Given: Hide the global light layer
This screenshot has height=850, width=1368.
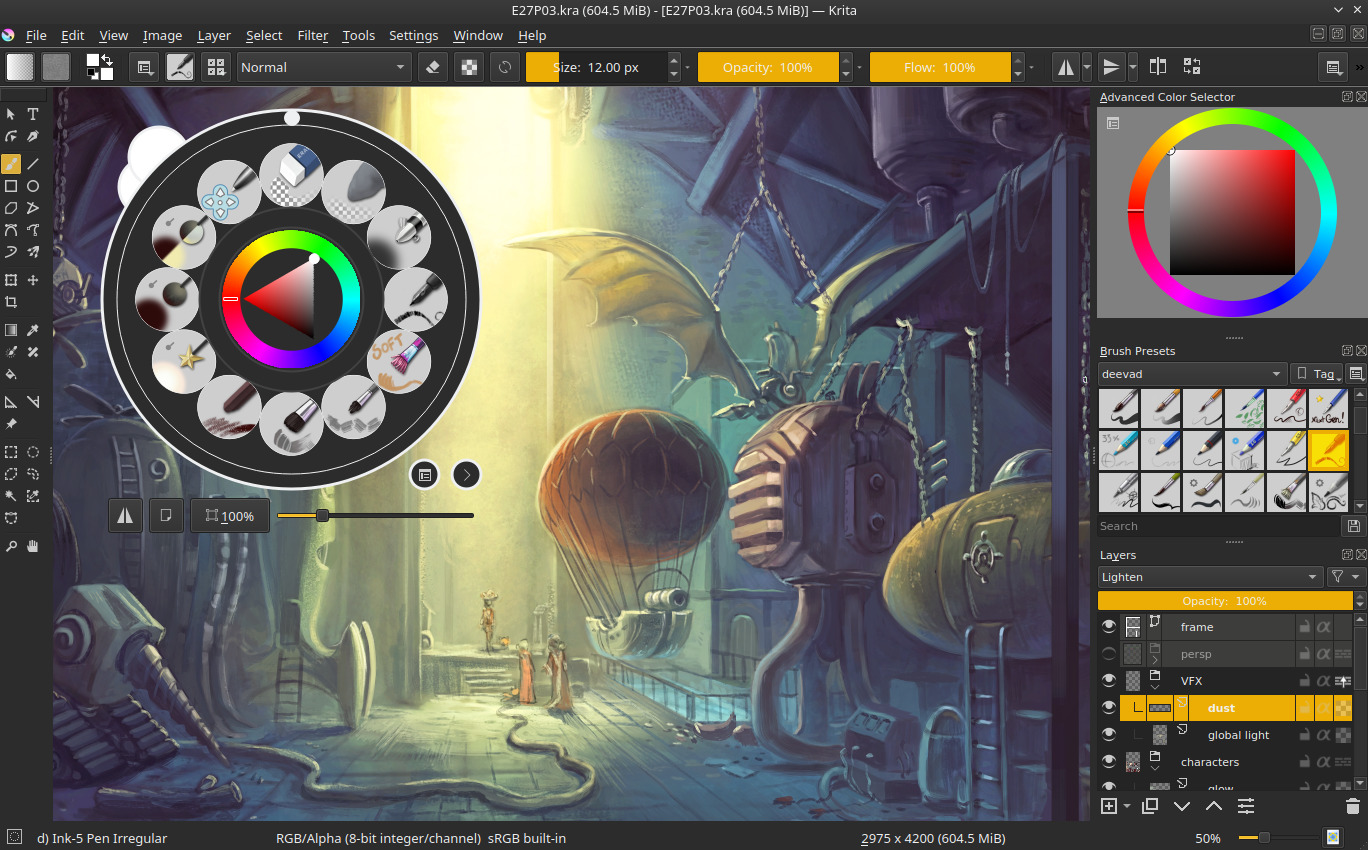Looking at the screenshot, I should click(1108, 735).
